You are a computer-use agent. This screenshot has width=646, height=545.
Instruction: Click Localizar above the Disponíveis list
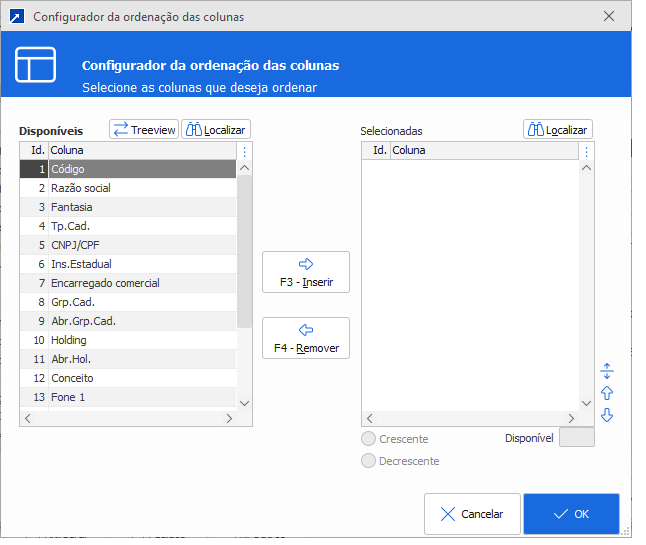215,130
